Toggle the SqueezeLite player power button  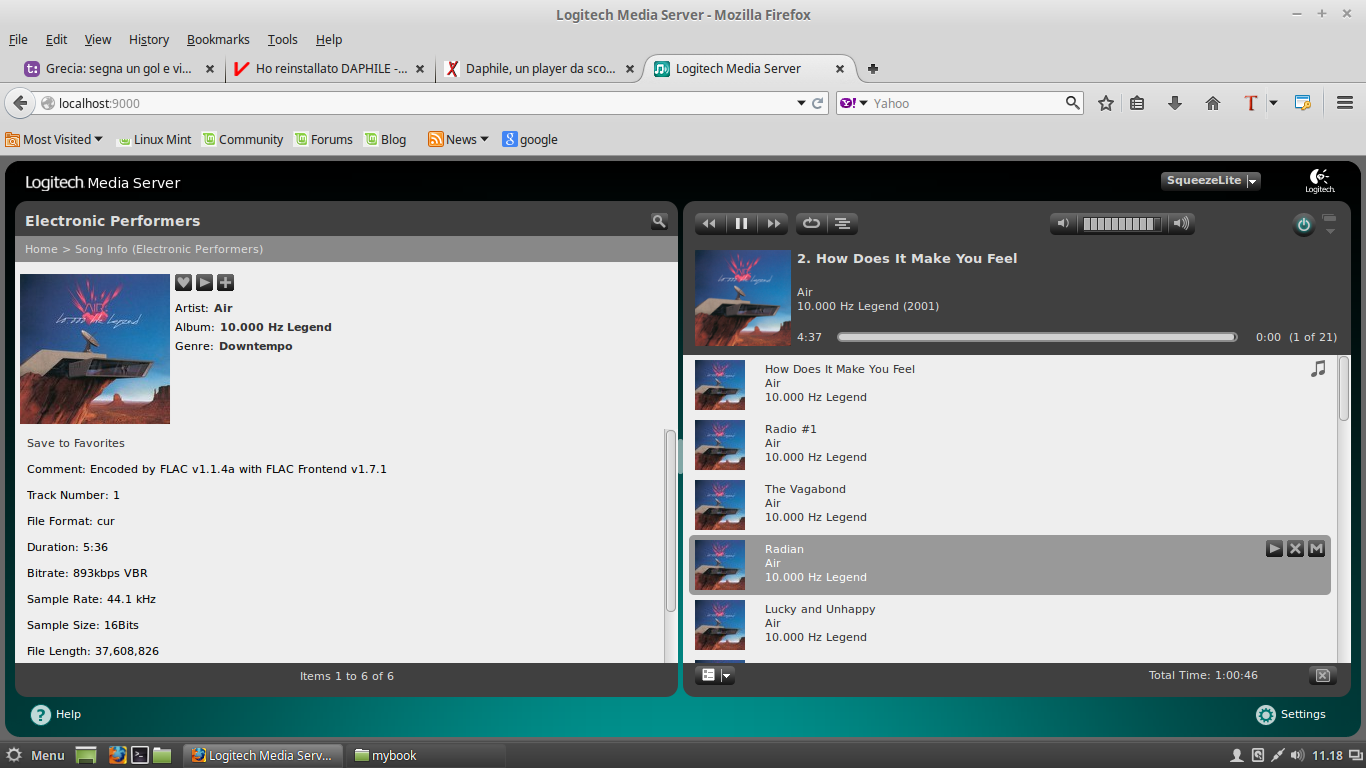pos(1303,225)
